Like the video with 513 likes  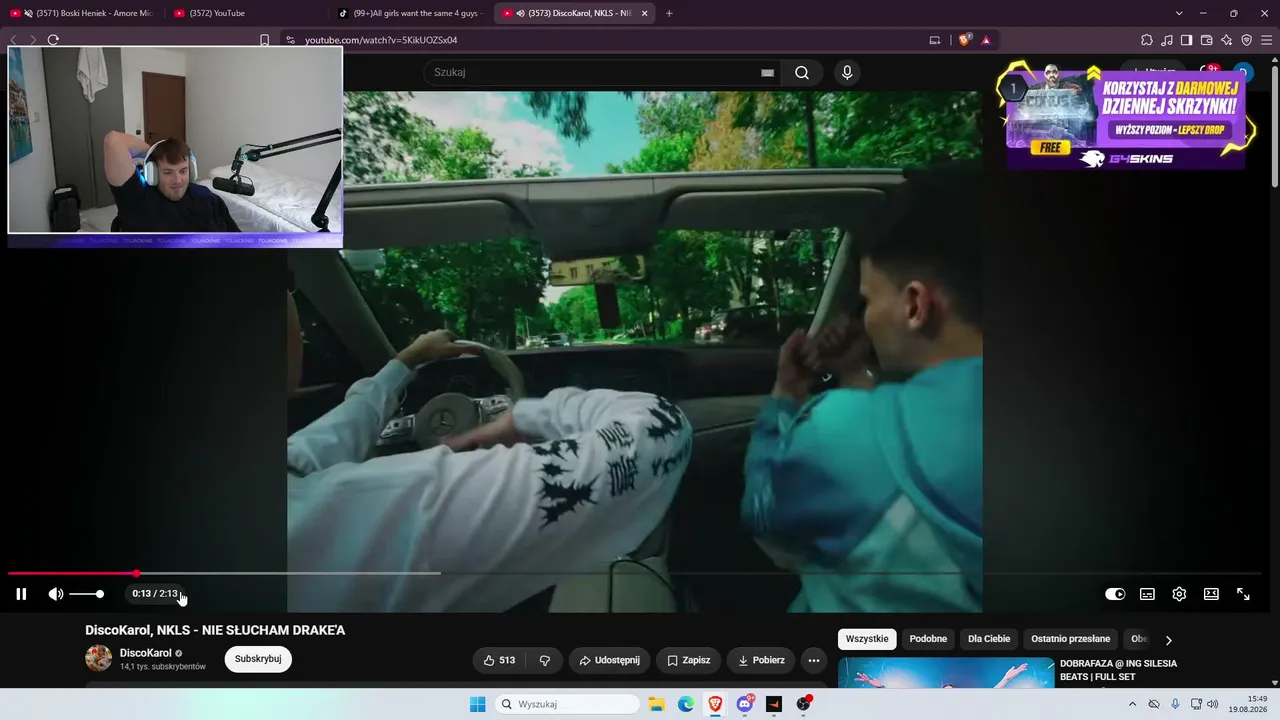pos(499,660)
